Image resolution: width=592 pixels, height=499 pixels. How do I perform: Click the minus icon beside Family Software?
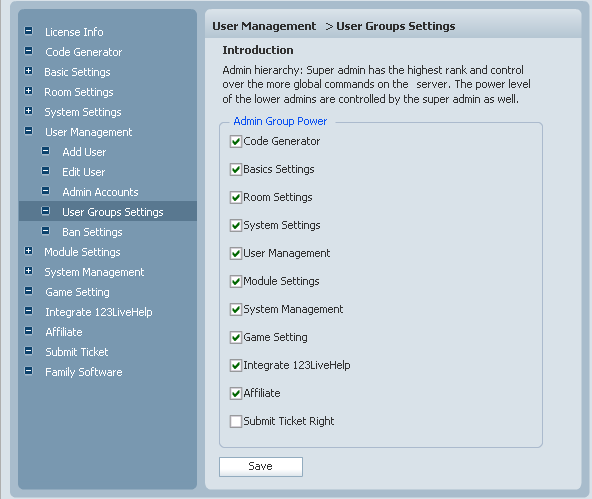tap(28, 371)
